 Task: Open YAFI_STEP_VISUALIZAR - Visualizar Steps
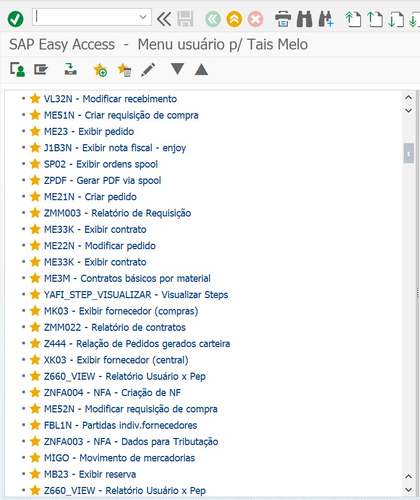click(x=136, y=295)
